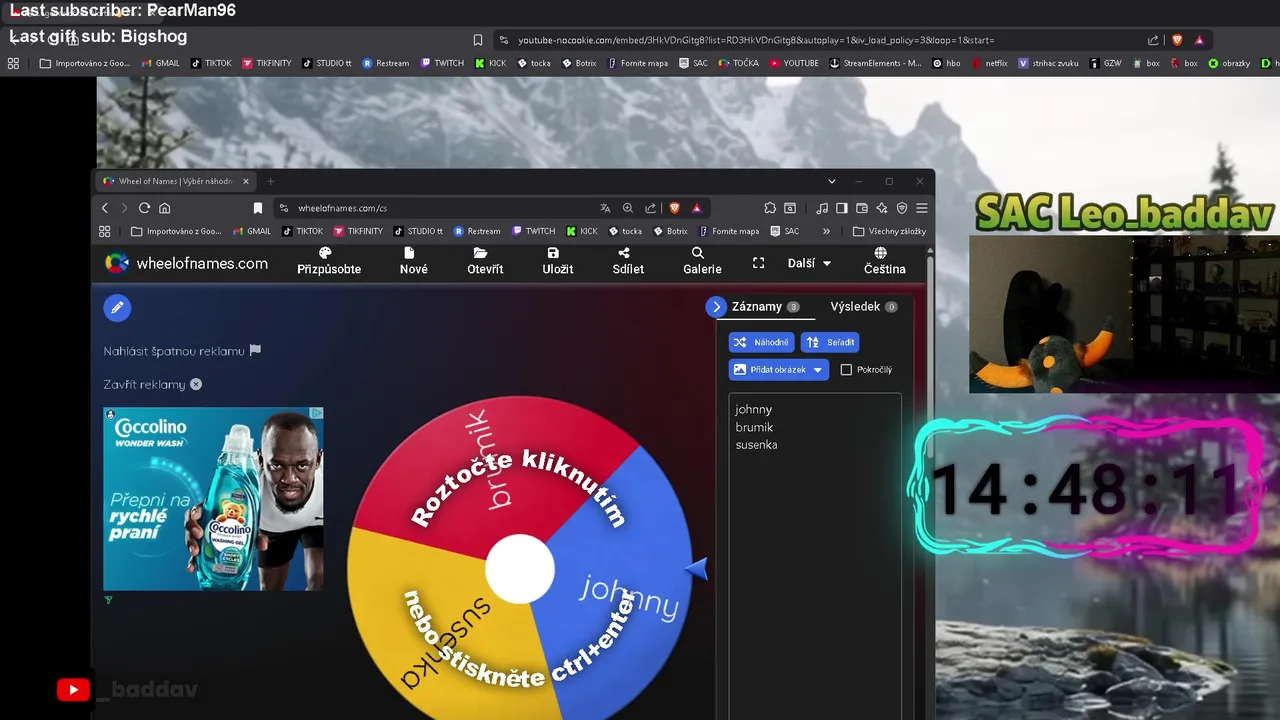
Task: Expand hidden bookmarks overflow chevron
Action: tap(826, 231)
